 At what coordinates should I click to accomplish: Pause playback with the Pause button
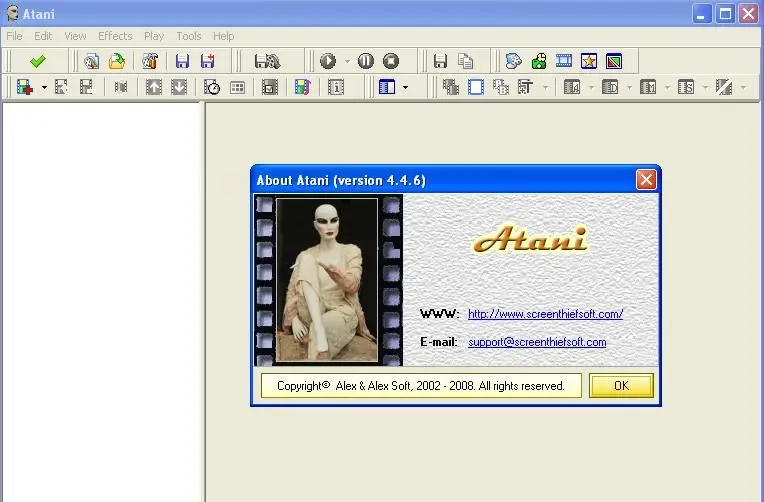click(x=365, y=61)
